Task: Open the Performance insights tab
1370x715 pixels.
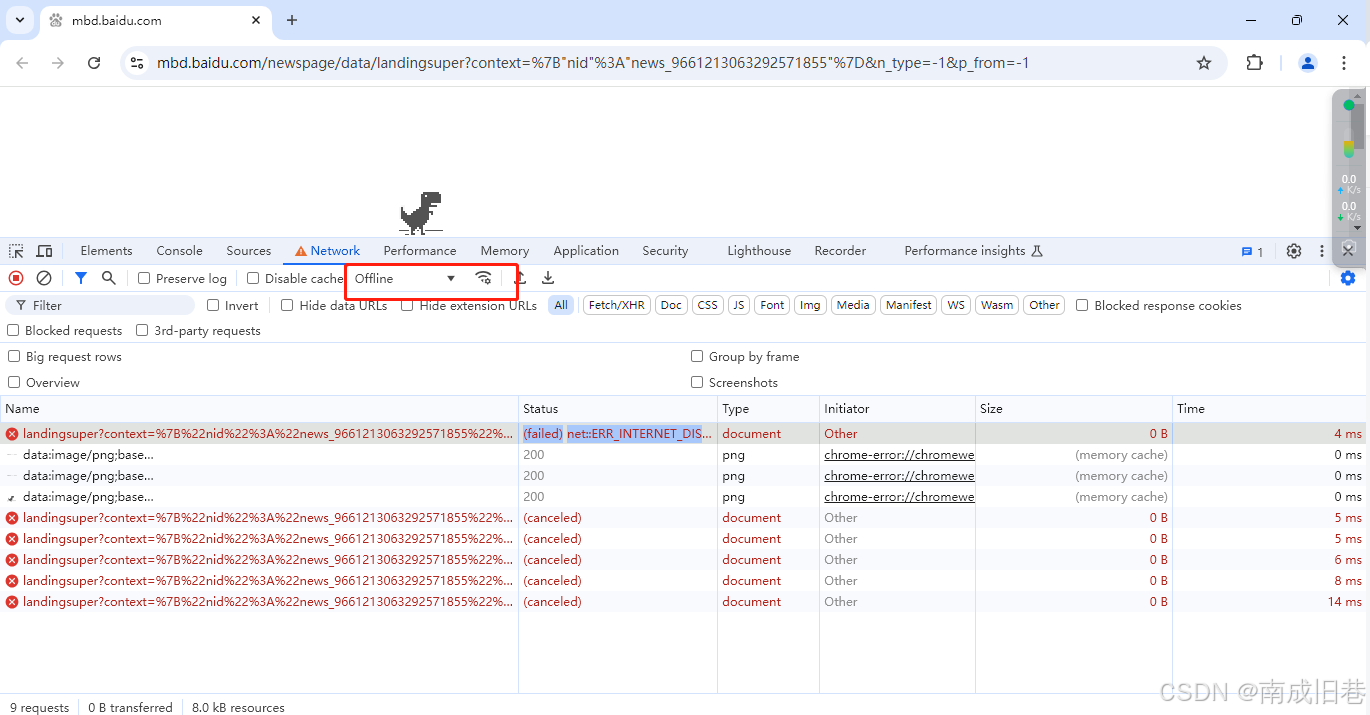Action: pyautogui.click(x=963, y=250)
